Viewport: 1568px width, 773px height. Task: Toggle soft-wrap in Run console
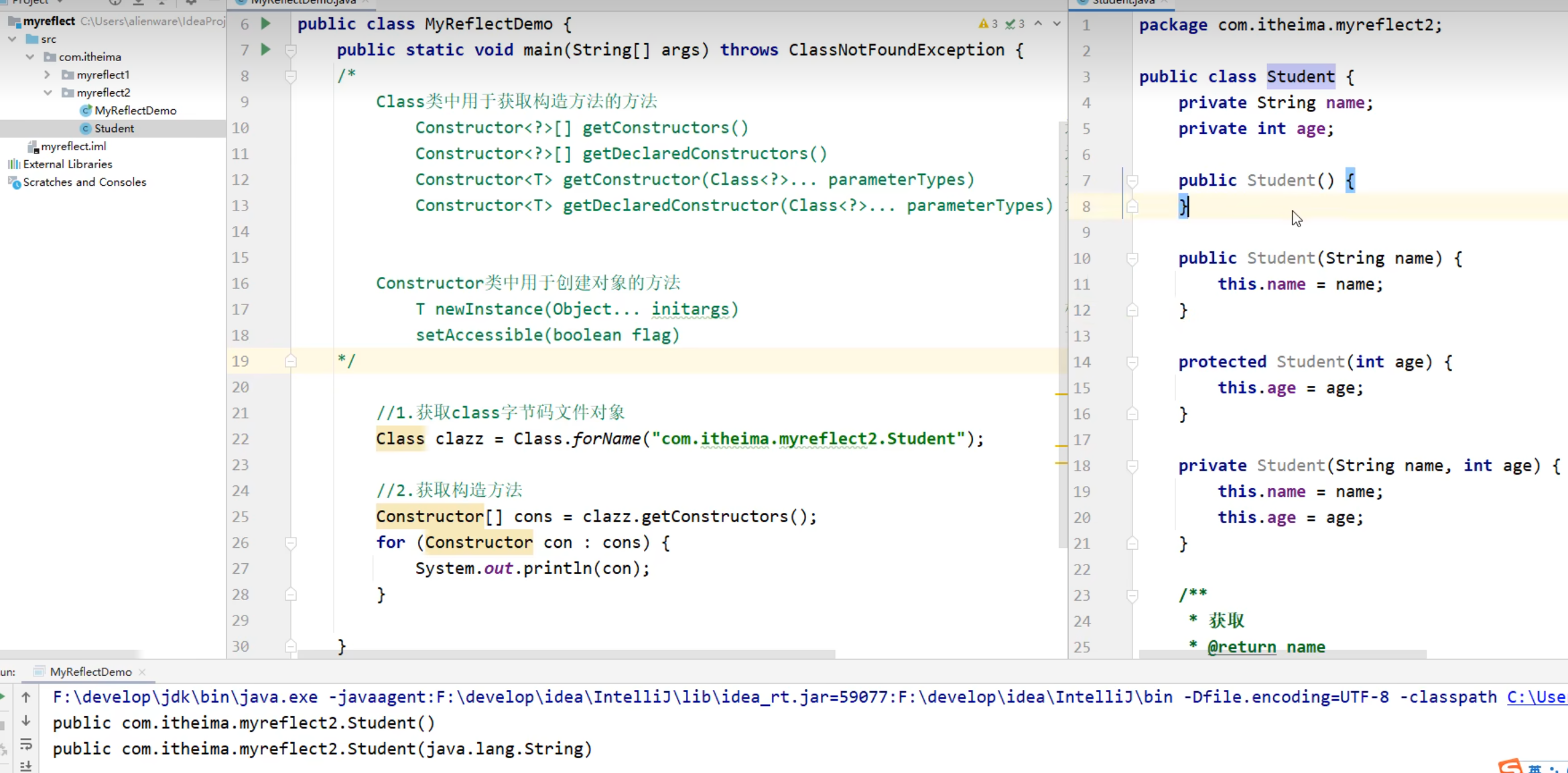coord(26,744)
